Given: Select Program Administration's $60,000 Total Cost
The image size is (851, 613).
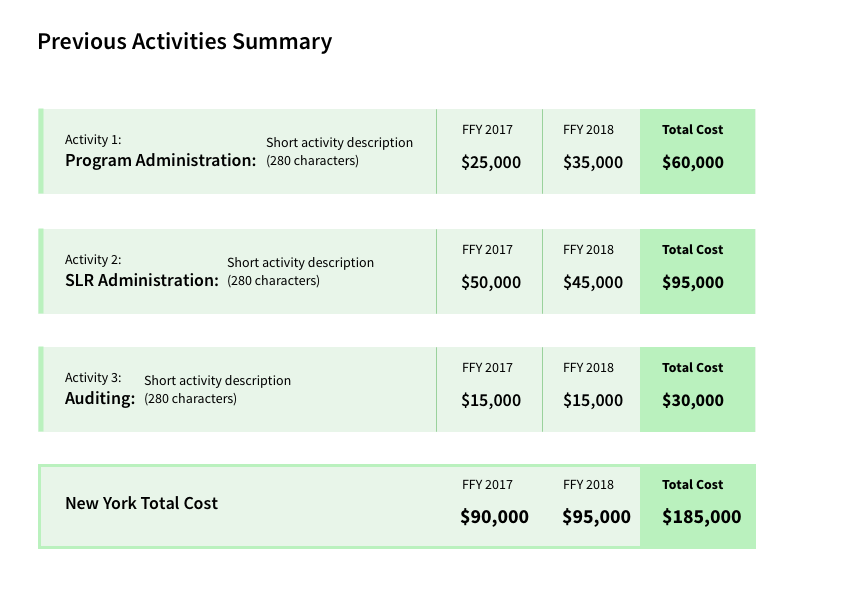Looking at the screenshot, I should click(x=692, y=161).
